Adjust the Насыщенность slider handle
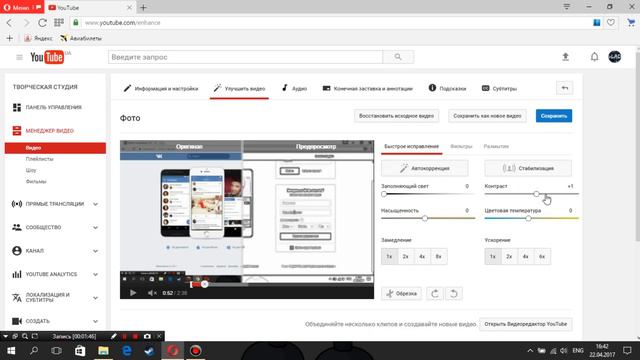 [x=425, y=218]
